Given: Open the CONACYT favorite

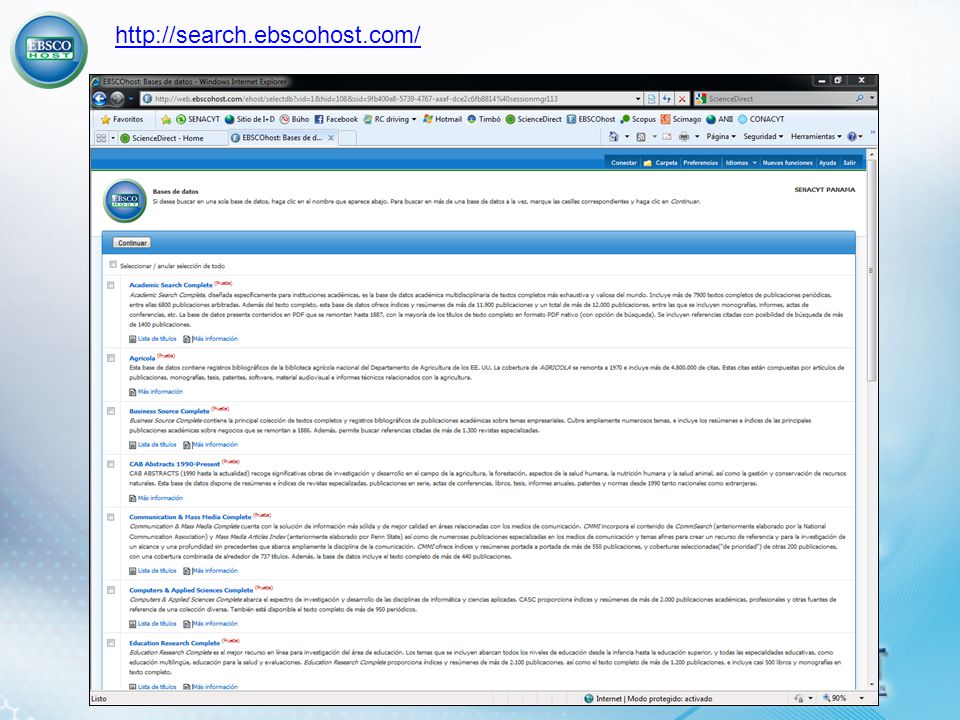Looking at the screenshot, I should pyautogui.click(x=761, y=119).
